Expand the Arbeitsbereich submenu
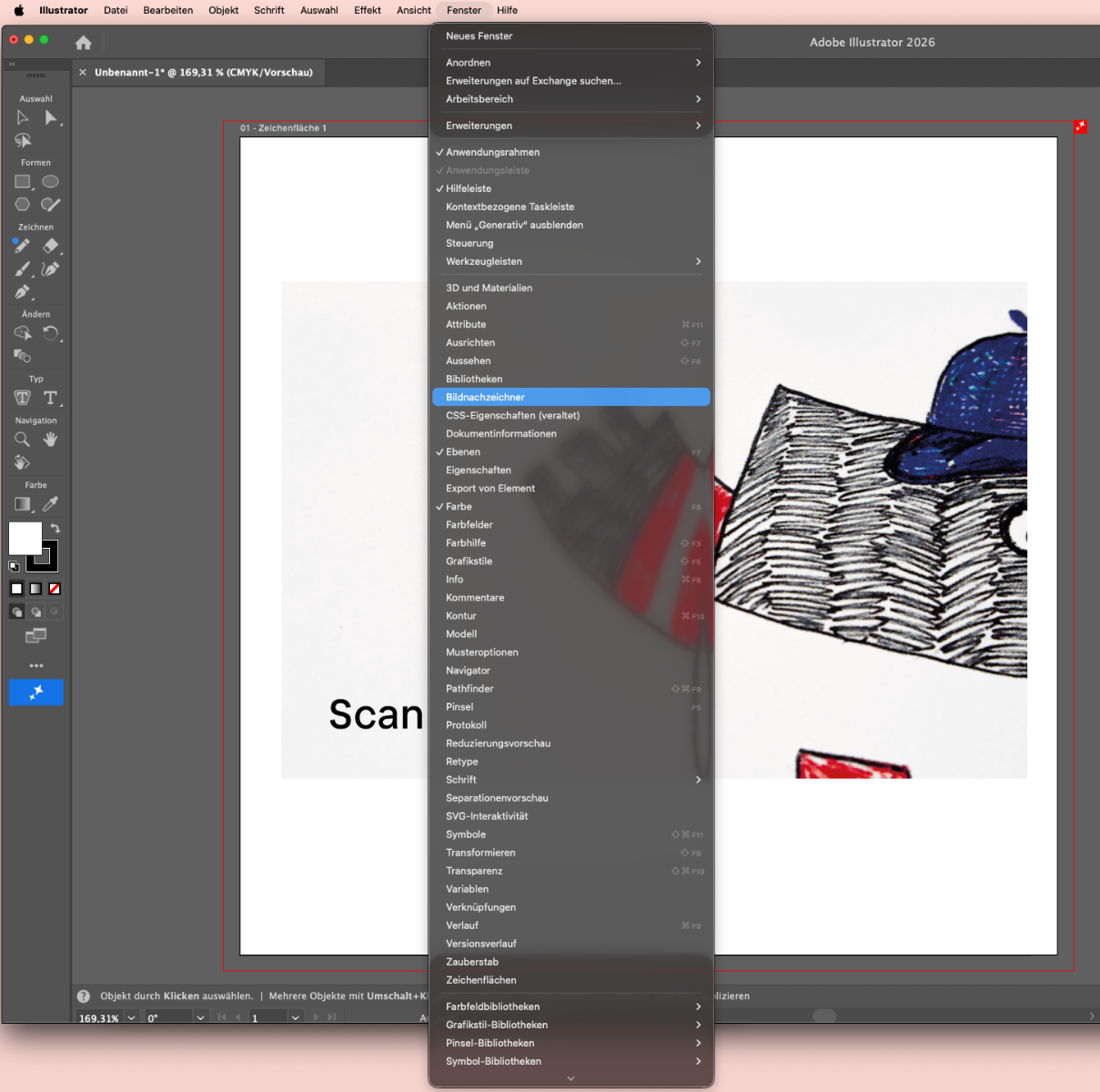This screenshot has height=1092, width=1100. 571,99
